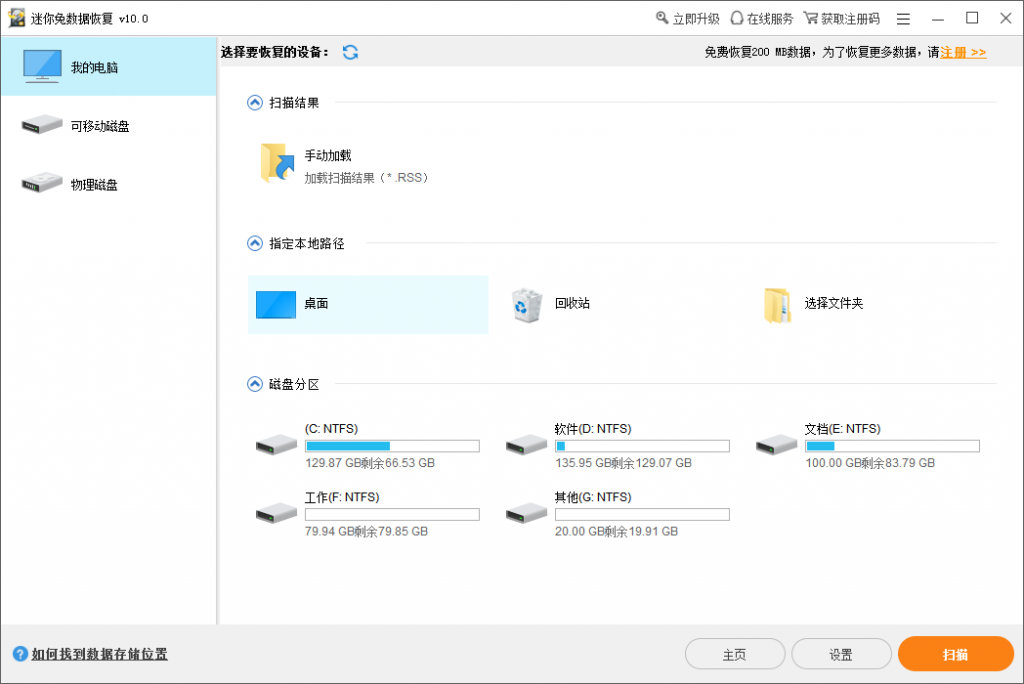Open the 注册 >> link
Viewport: 1024px width, 684px height.
click(x=963, y=52)
